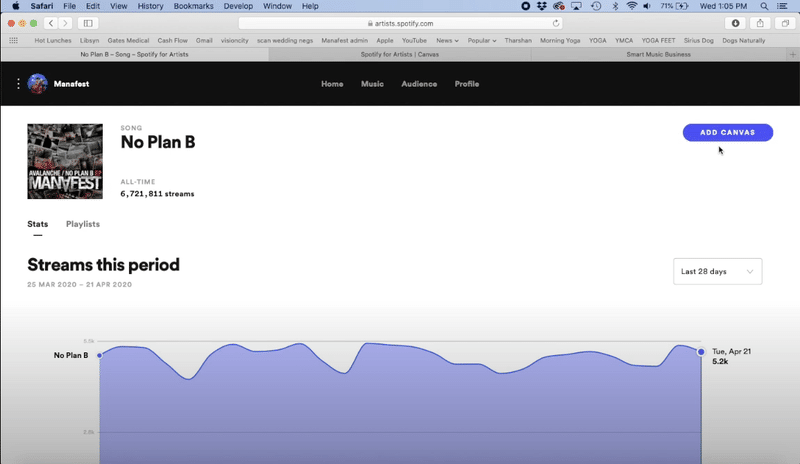Show all tabs overview icon

(785, 23)
